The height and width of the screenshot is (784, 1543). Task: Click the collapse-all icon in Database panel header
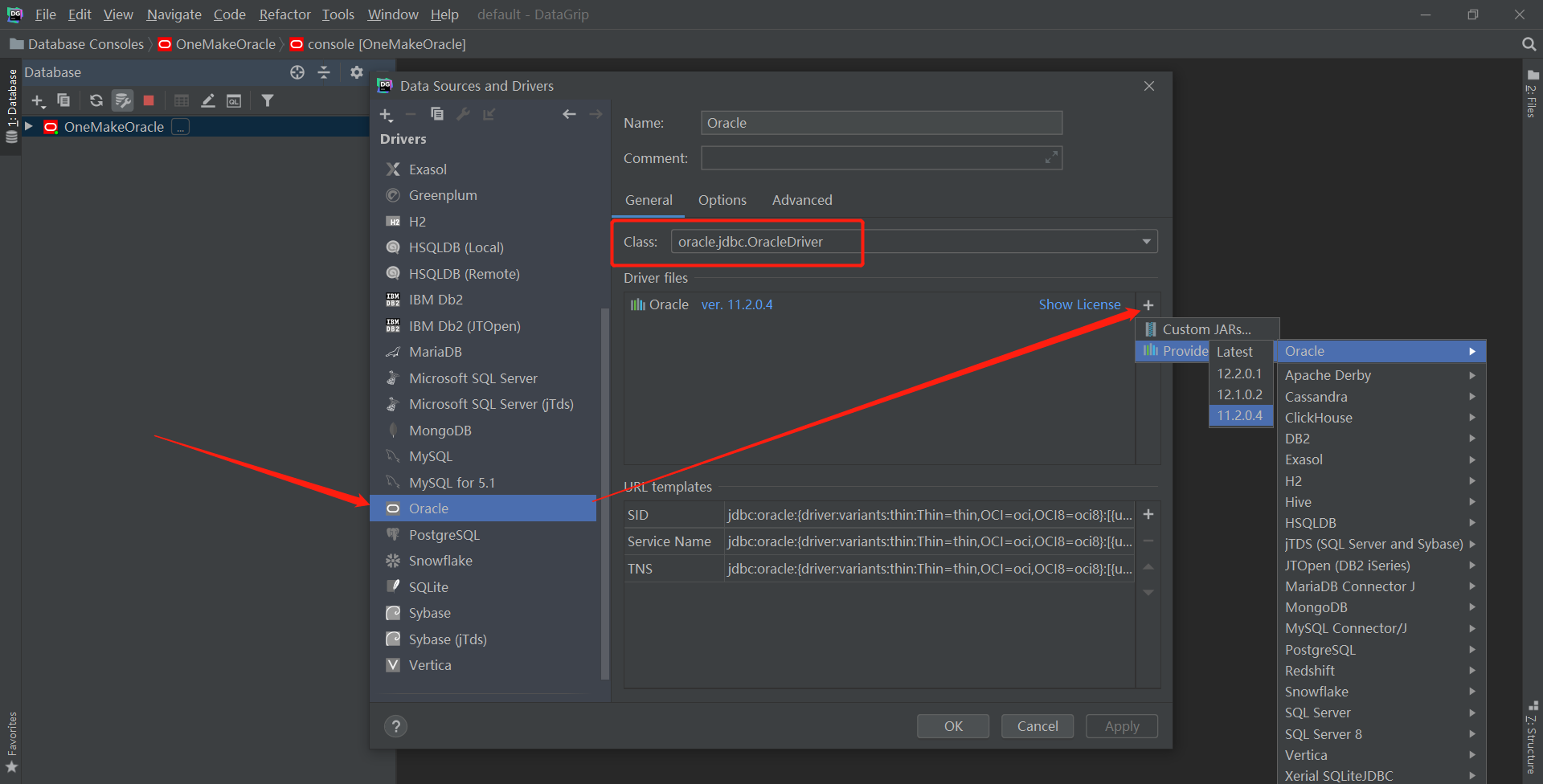pos(324,72)
